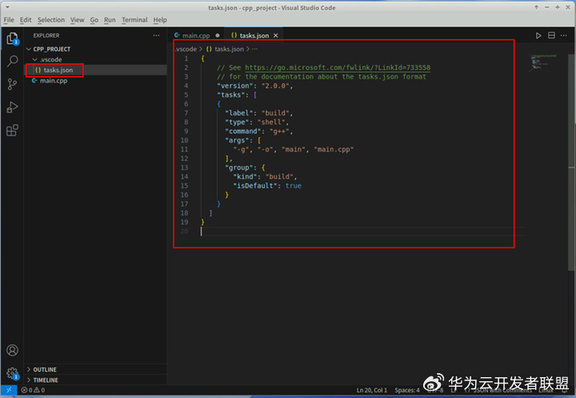The width and height of the screenshot is (576, 398).
Task: Click the code minimap preview
Action: [x=544, y=62]
